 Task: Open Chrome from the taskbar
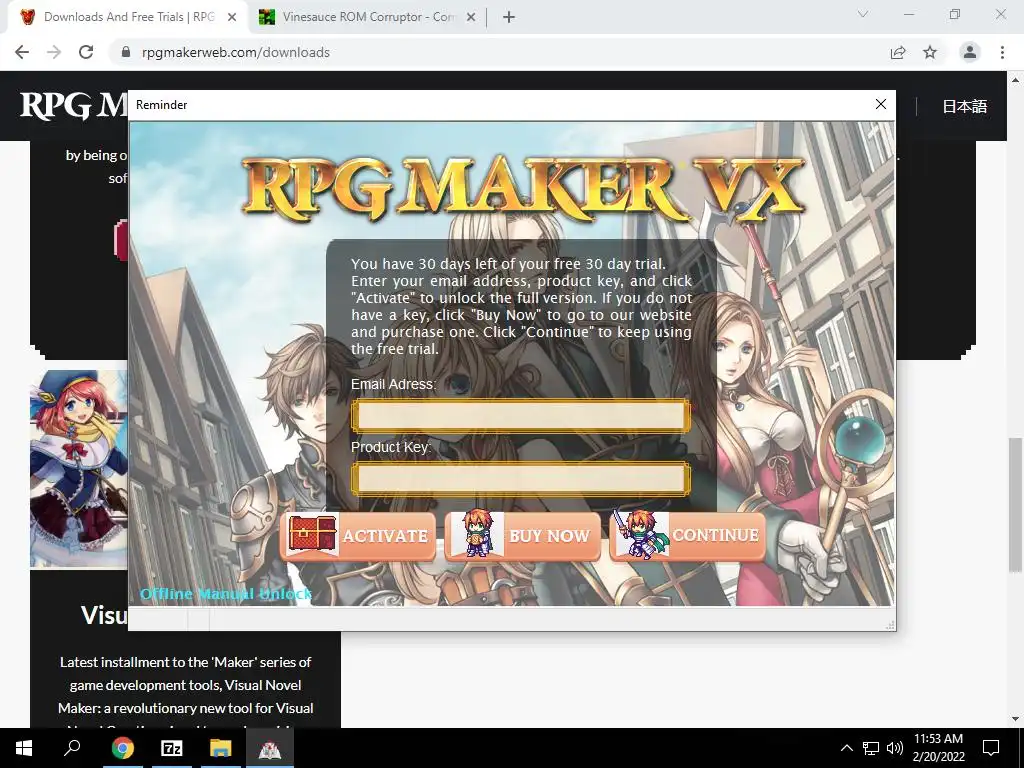[123, 748]
